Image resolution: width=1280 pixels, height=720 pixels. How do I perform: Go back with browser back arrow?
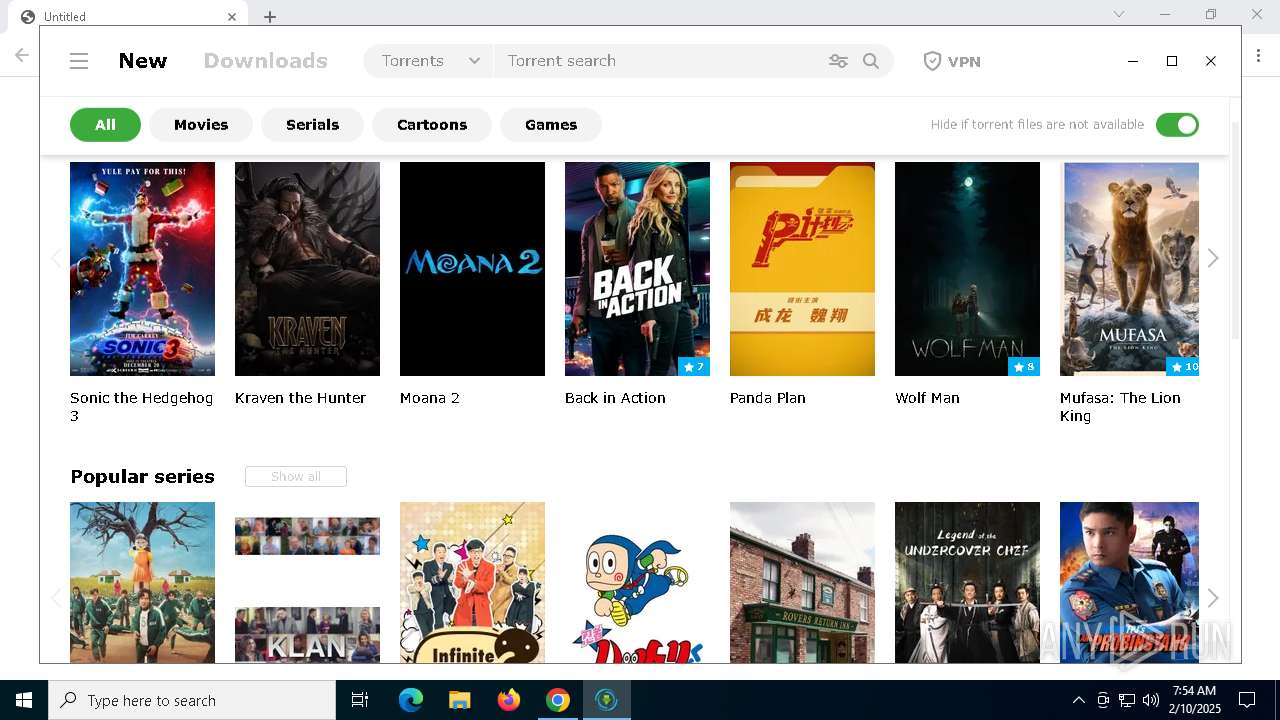tap(21, 56)
